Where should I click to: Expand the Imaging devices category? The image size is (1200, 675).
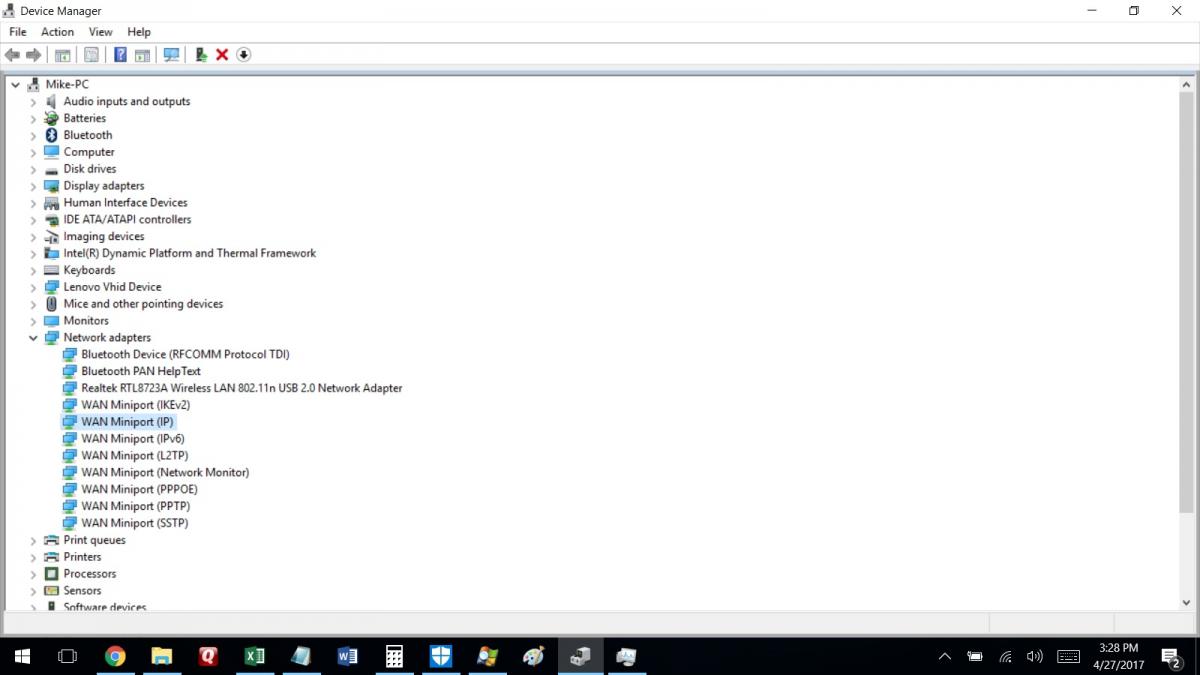pos(33,237)
